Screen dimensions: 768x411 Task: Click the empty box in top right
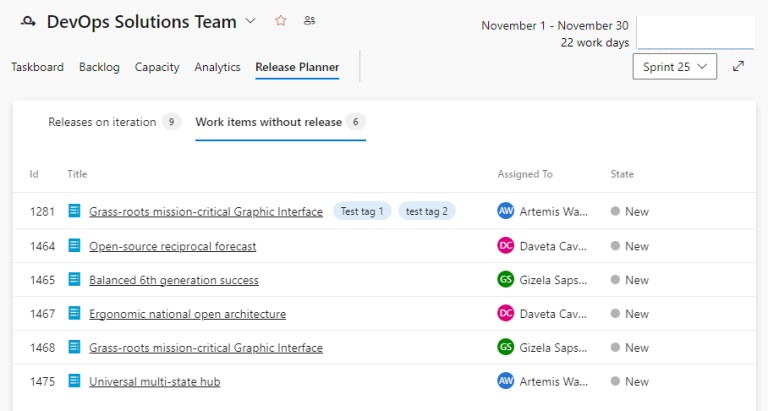click(x=695, y=32)
